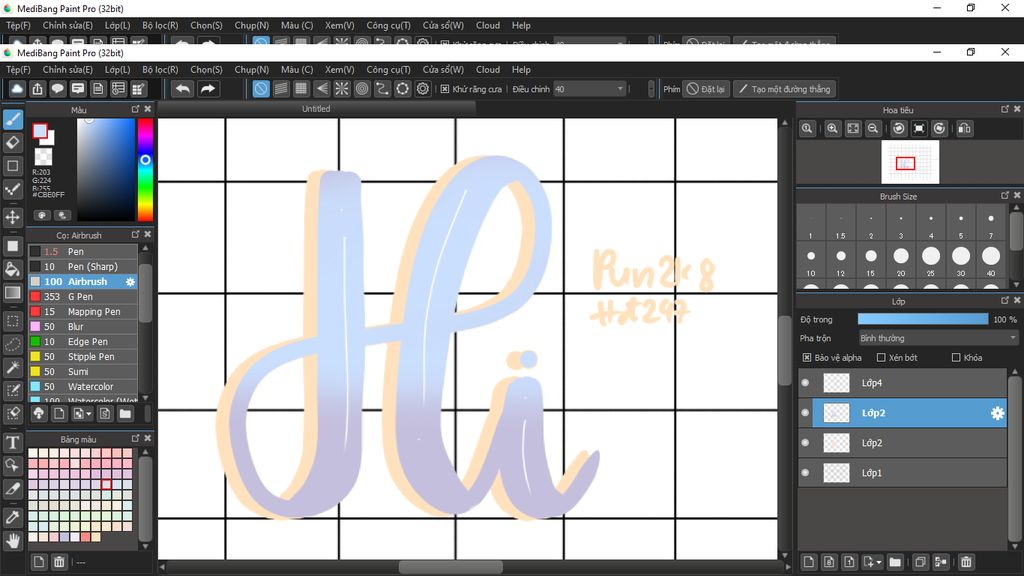1024x576 pixels.
Task: Add new folder in layer panel
Action: [895, 562]
